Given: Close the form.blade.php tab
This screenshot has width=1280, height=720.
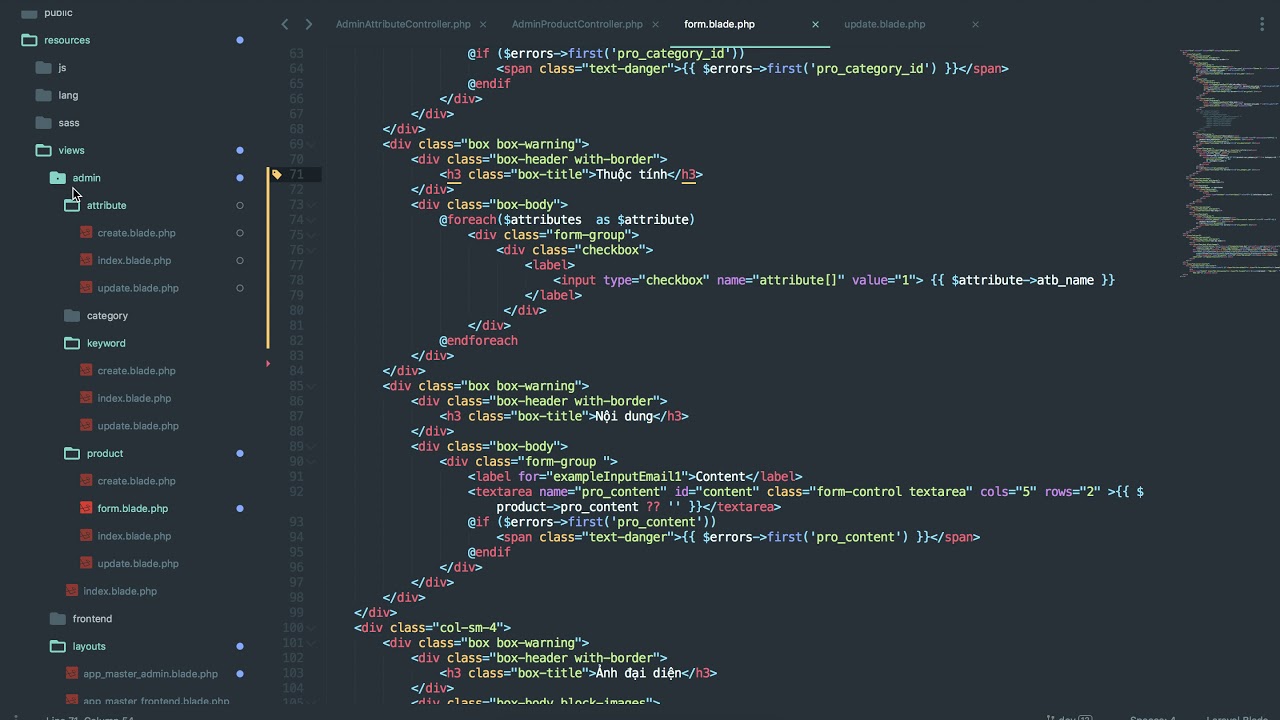Looking at the screenshot, I should point(815,24).
